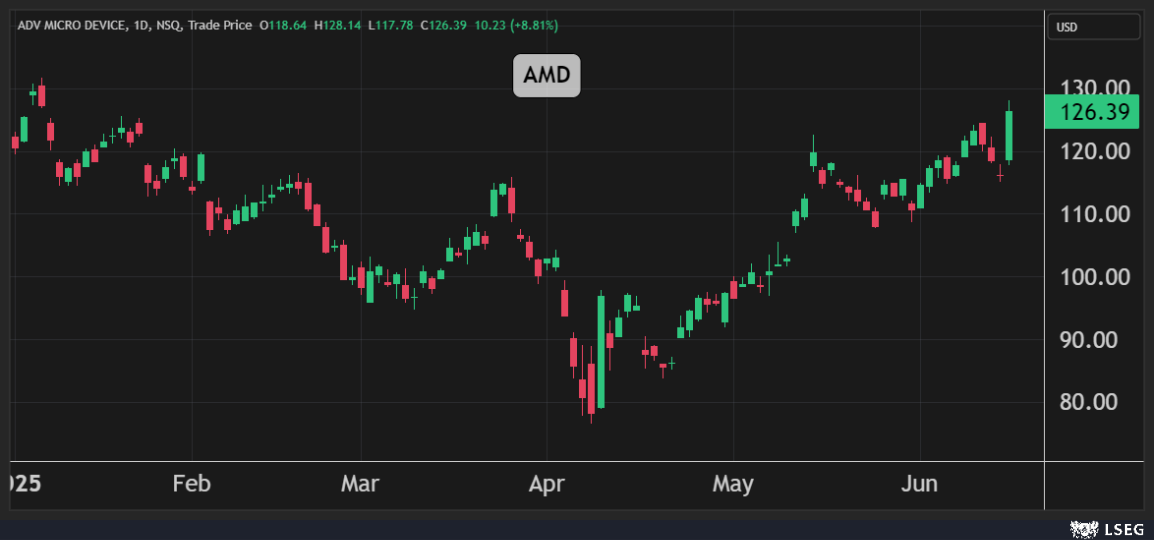Click the lowest April red candlestick
The image size is (1154, 540).
[591, 388]
